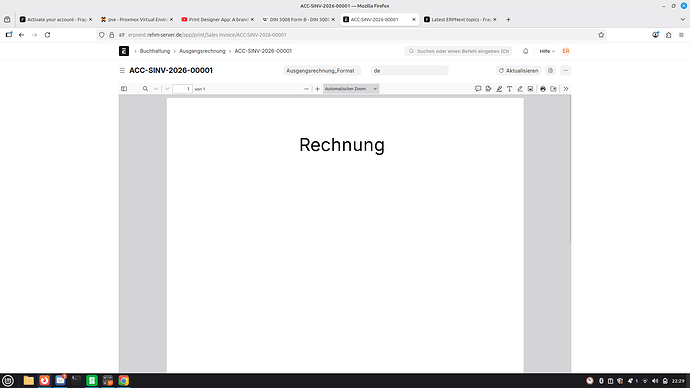Toggle the PDF viewer sidebar
Viewport: 690px width, 388px height.
coord(124,89)
